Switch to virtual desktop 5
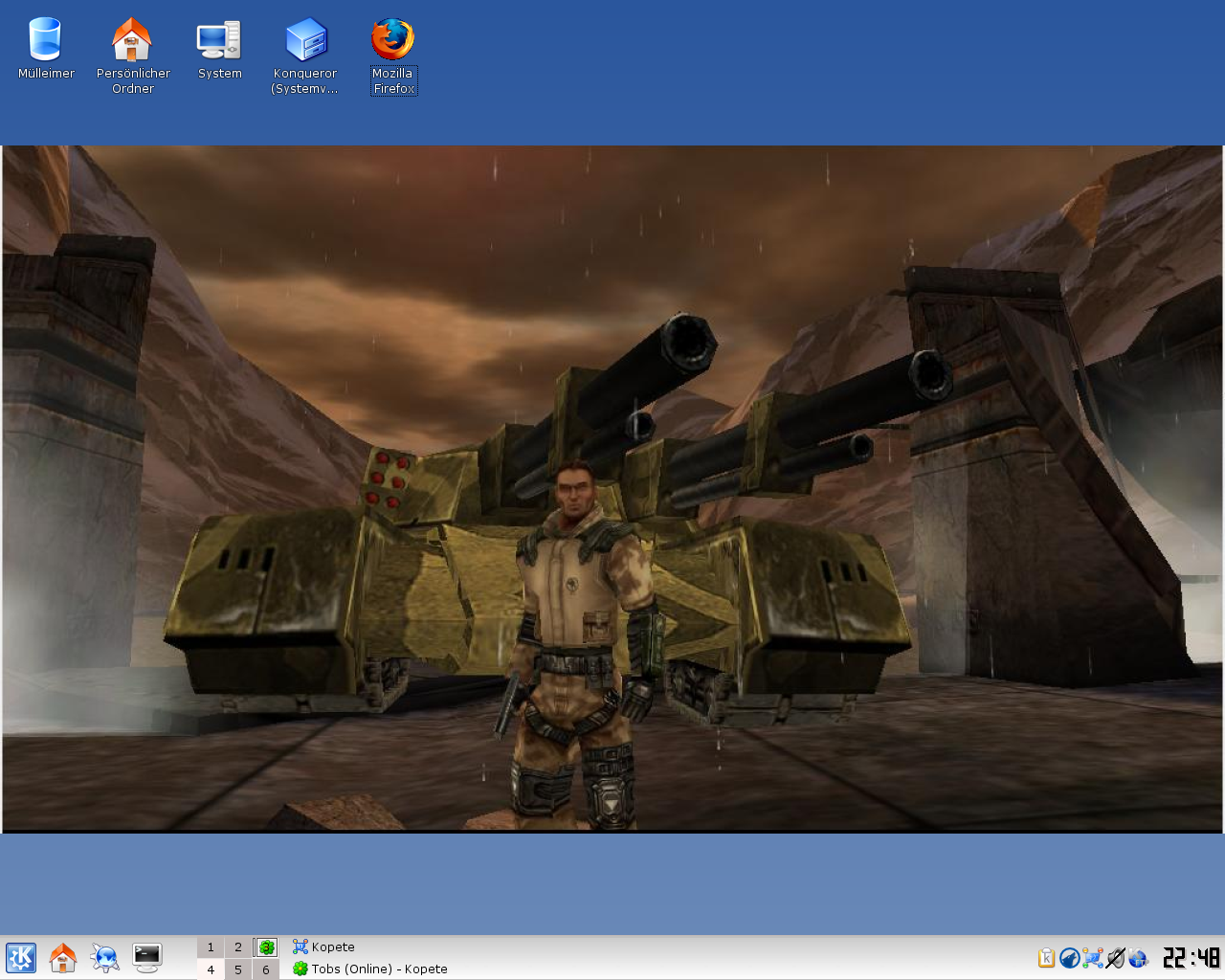Screen dimensions: 1225x980 point(238,969)
